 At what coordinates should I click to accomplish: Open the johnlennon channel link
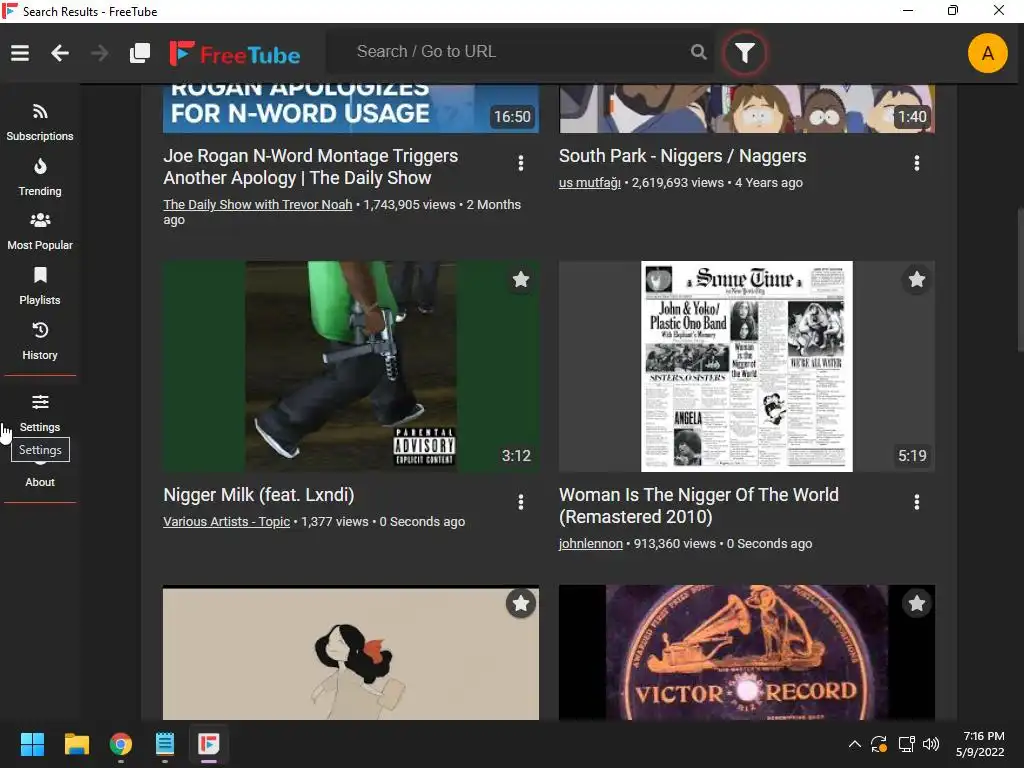pyautogui.click(x=591, y=543)
